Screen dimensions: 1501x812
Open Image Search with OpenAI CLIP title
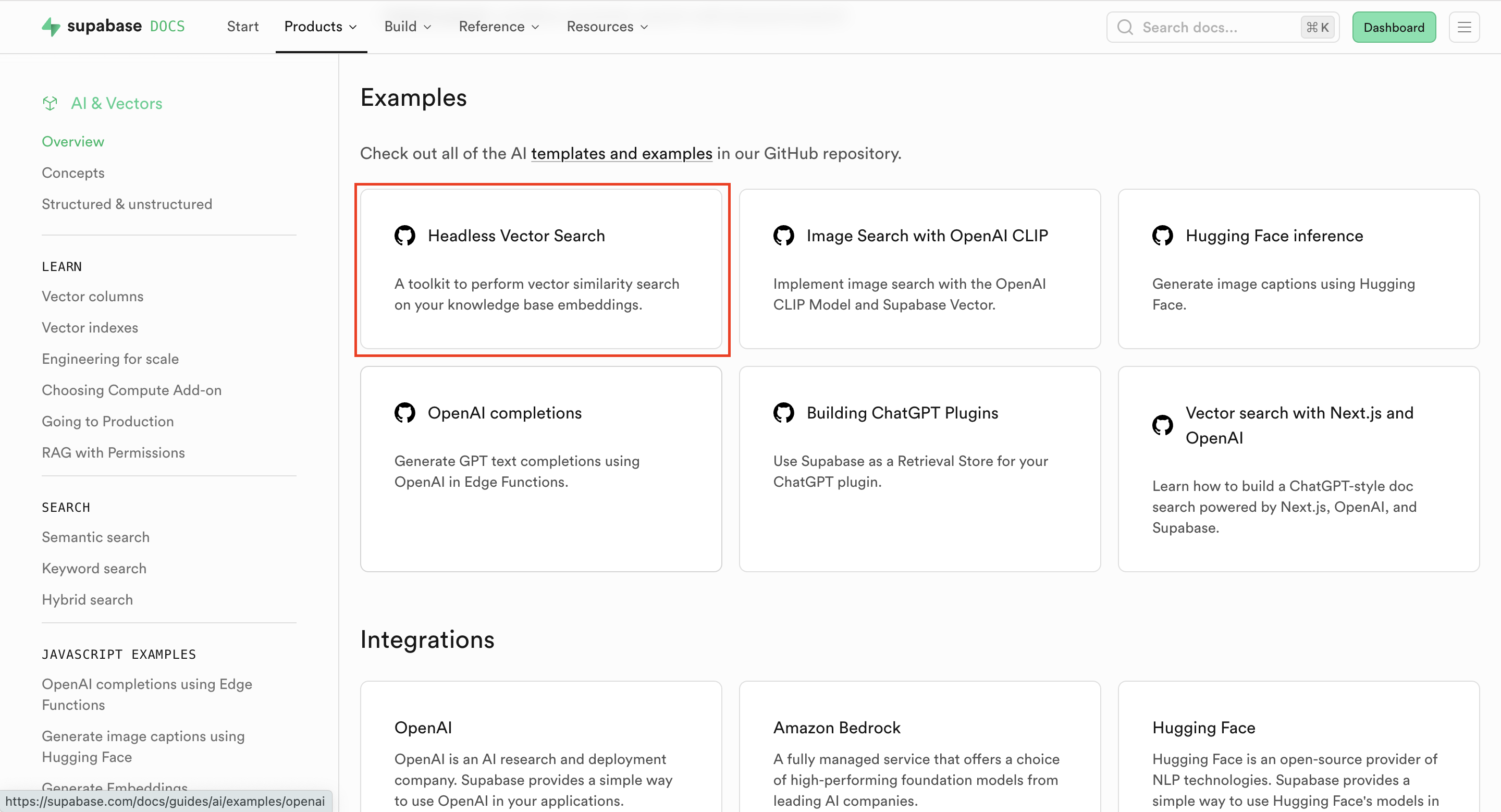tap(927, 236)
